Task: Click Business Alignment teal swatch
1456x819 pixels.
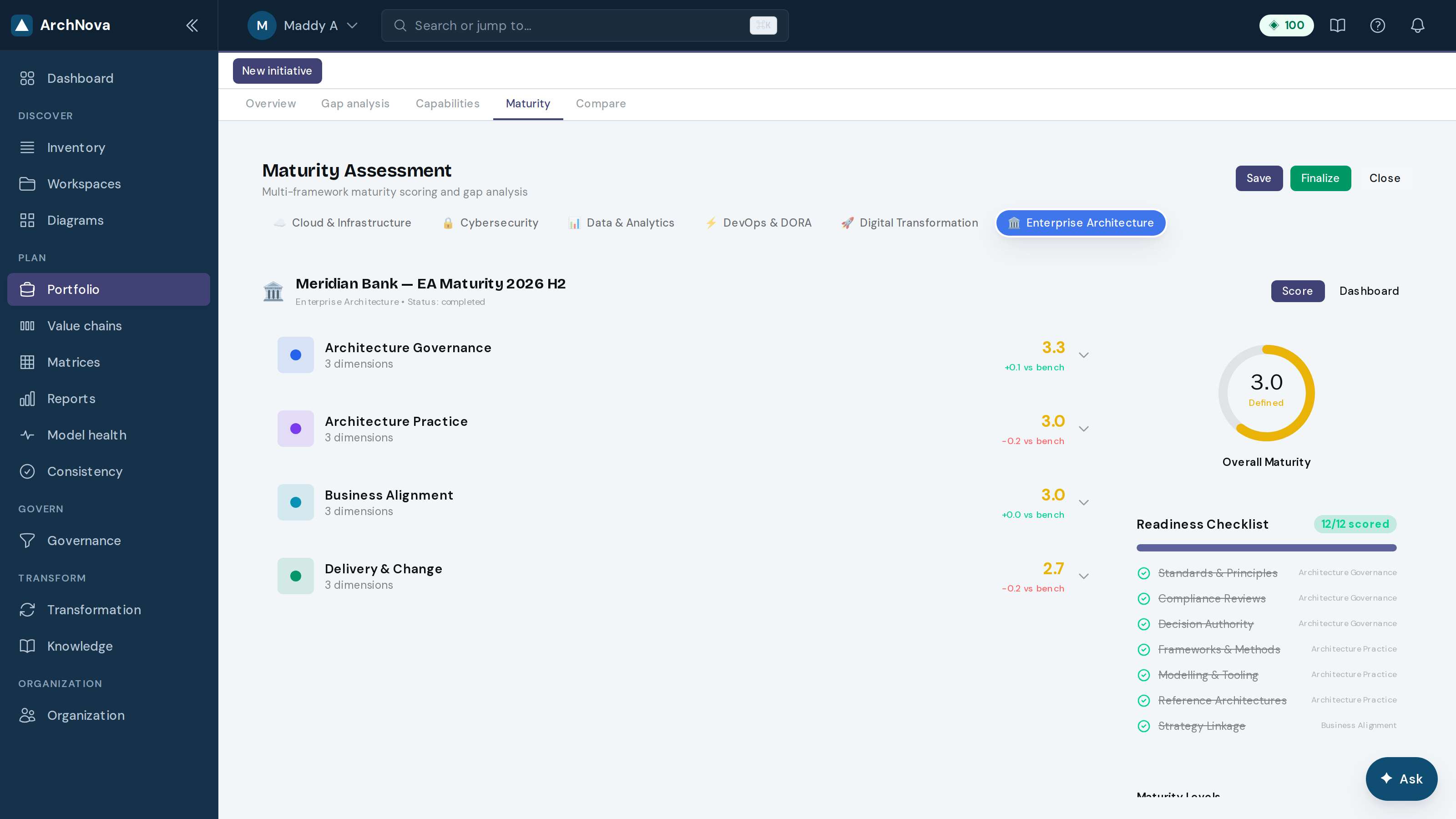Action: point(296,502)
